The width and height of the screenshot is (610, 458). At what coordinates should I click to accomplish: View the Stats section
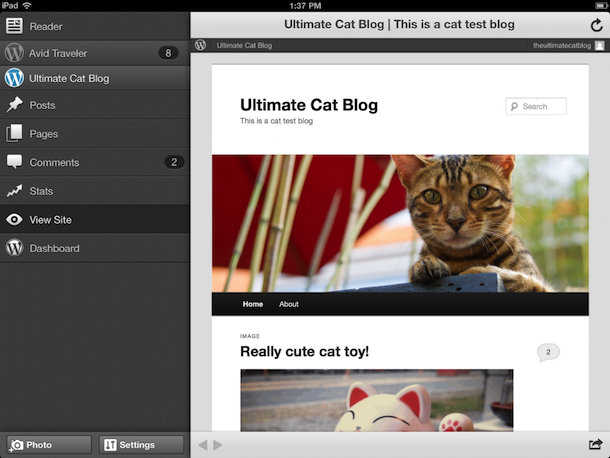[x=95, y=191]
